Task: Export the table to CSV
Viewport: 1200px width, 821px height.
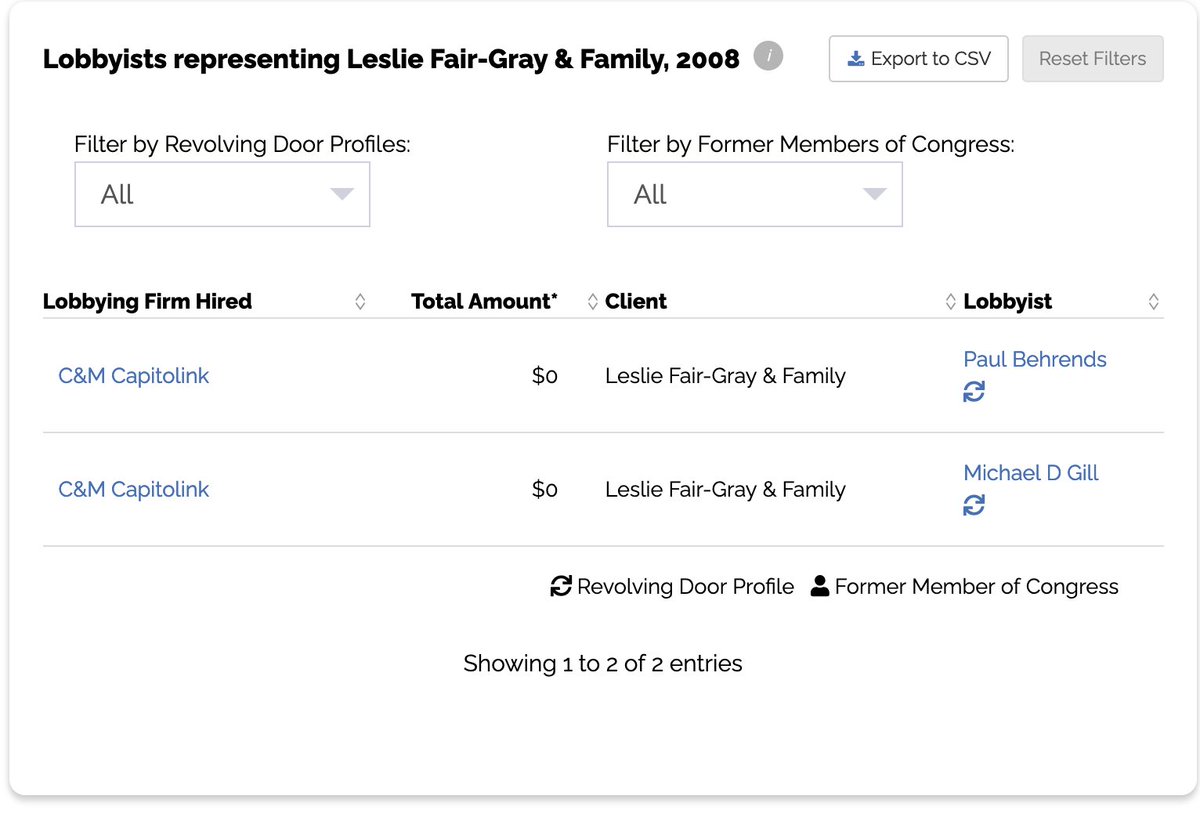Action: pyautogui.click(x=918, y=59)
